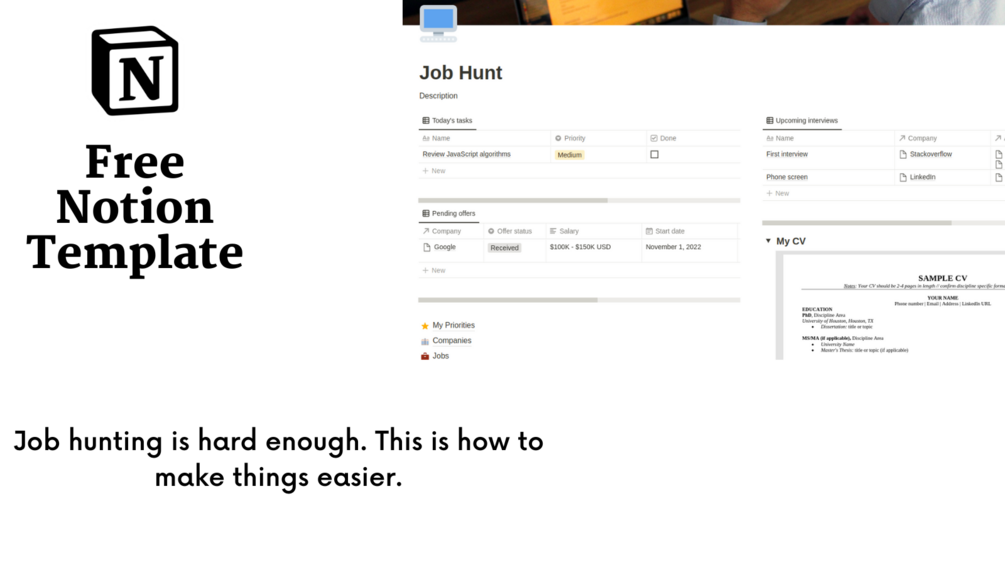Viewport: 1005px width, 565px height.
Task: Open the Pending offers table tab
Action: [x=449, y=213]
